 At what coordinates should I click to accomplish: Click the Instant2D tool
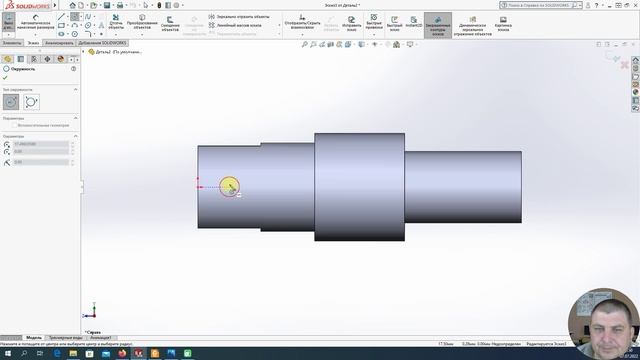413,22
